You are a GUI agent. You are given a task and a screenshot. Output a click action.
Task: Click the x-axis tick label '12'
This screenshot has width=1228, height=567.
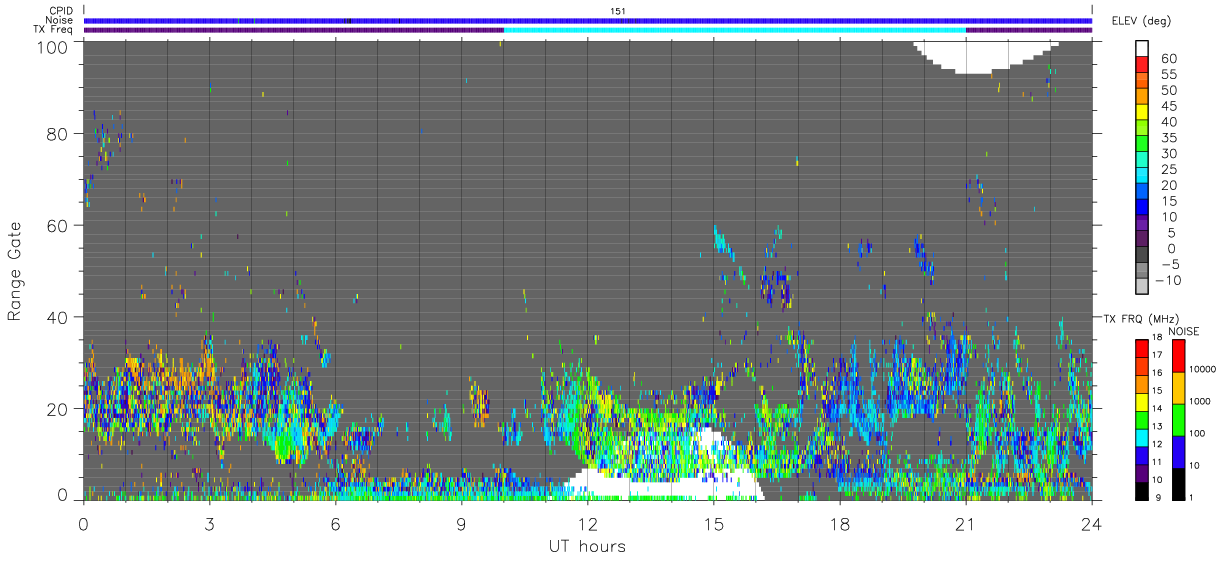pos(587,525)
